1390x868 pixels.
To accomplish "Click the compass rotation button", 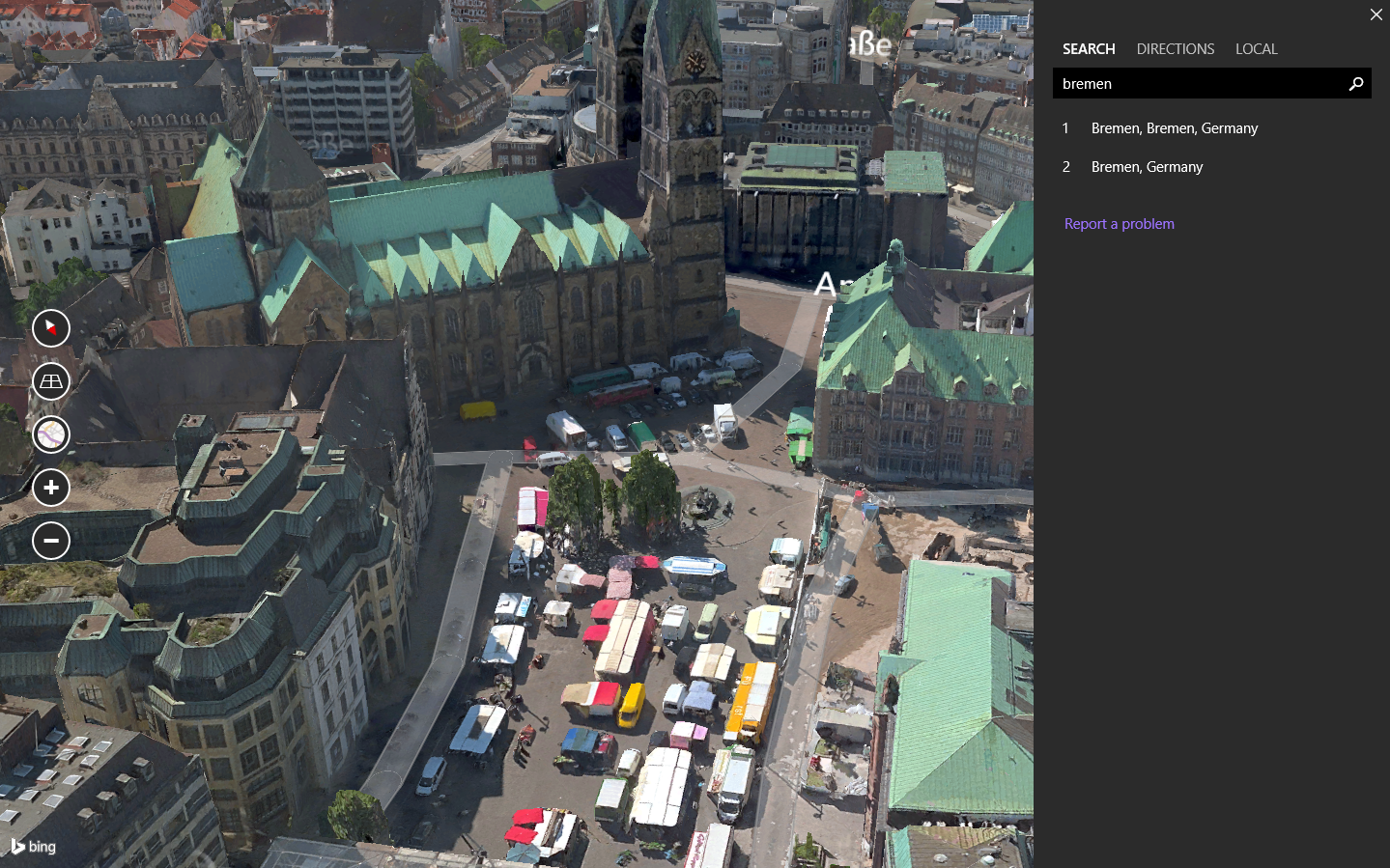I will point(51,328).
